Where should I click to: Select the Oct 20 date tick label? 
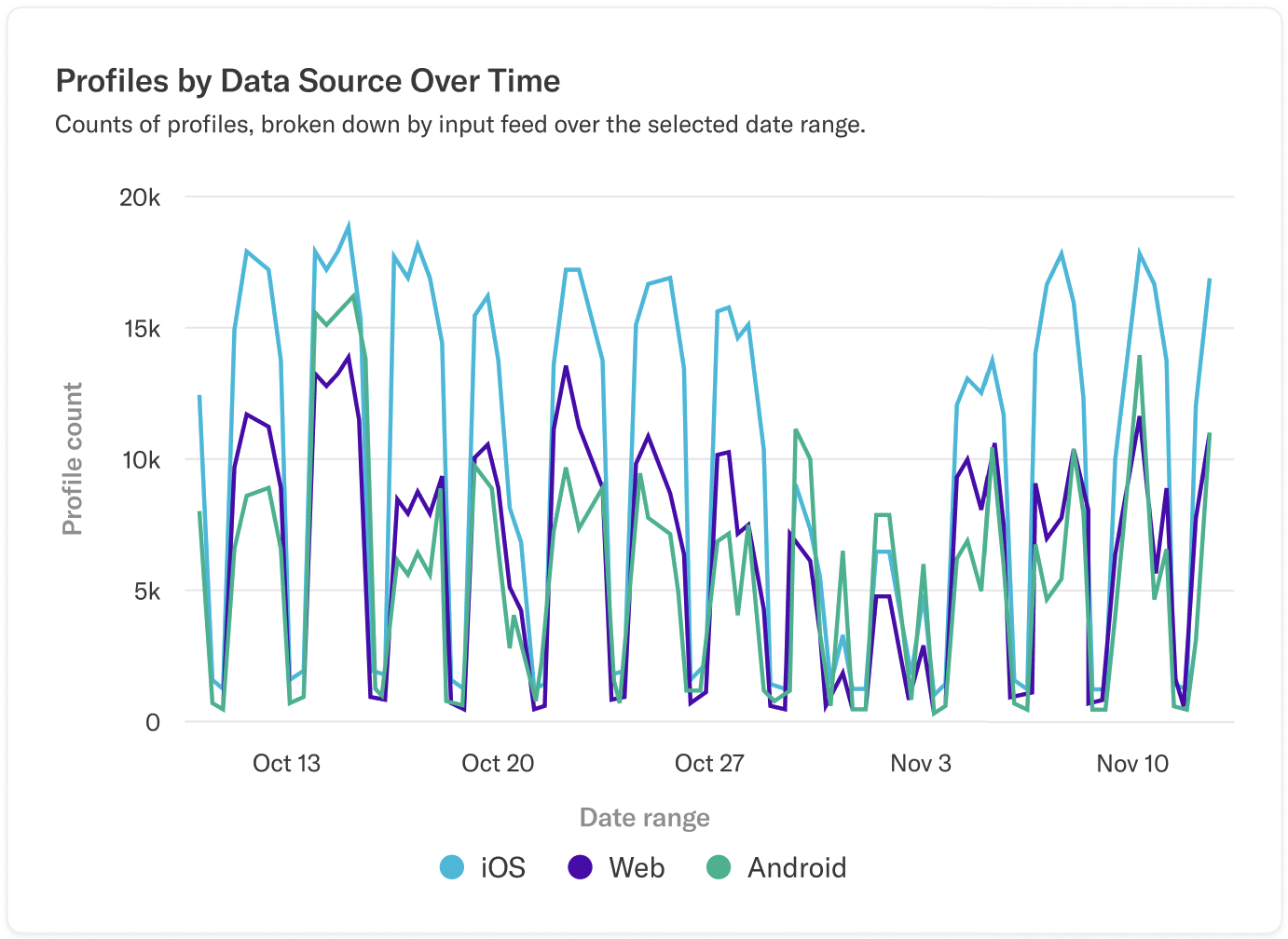pos(498,764)
